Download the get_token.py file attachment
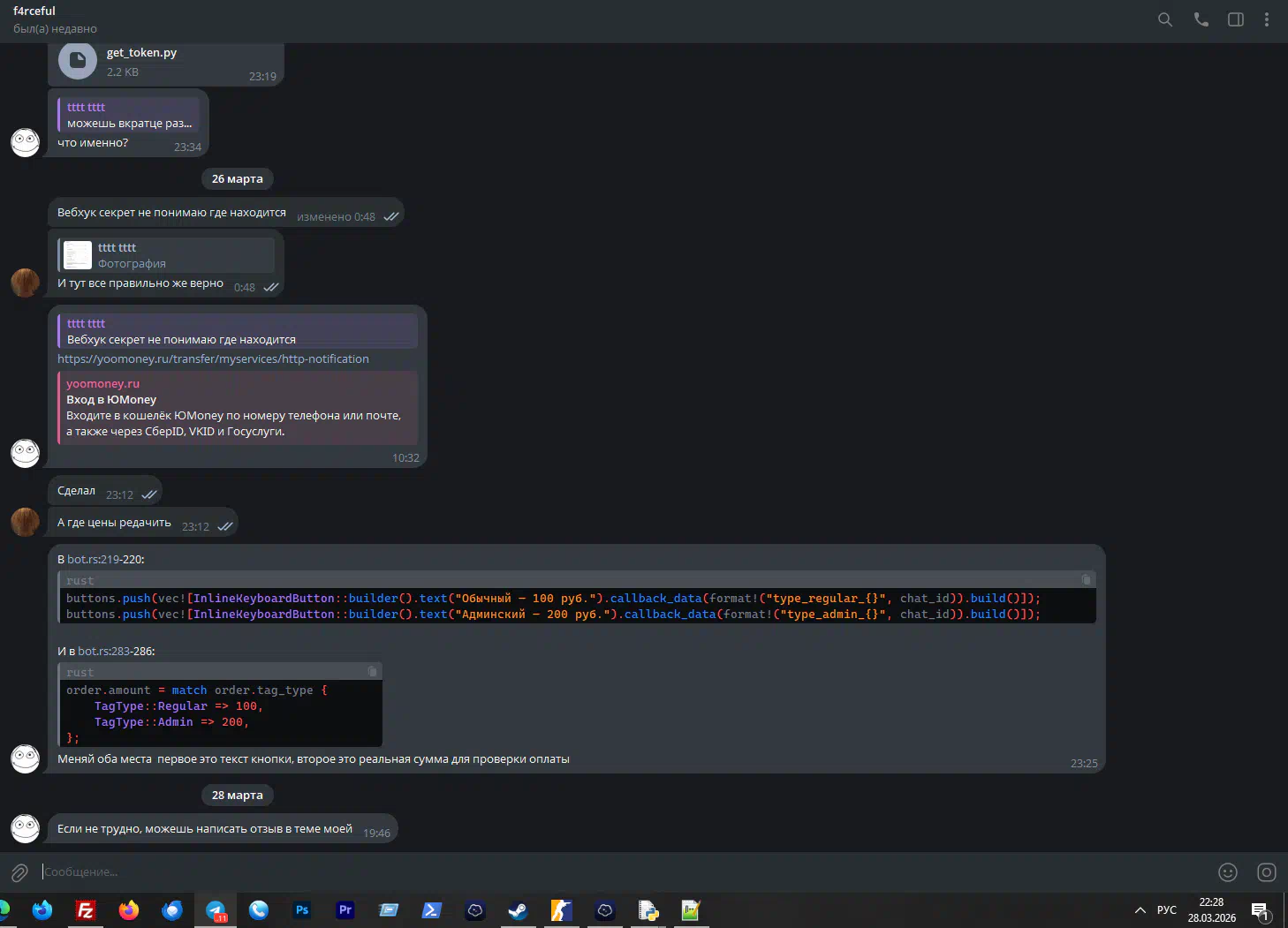 [78, 60]
